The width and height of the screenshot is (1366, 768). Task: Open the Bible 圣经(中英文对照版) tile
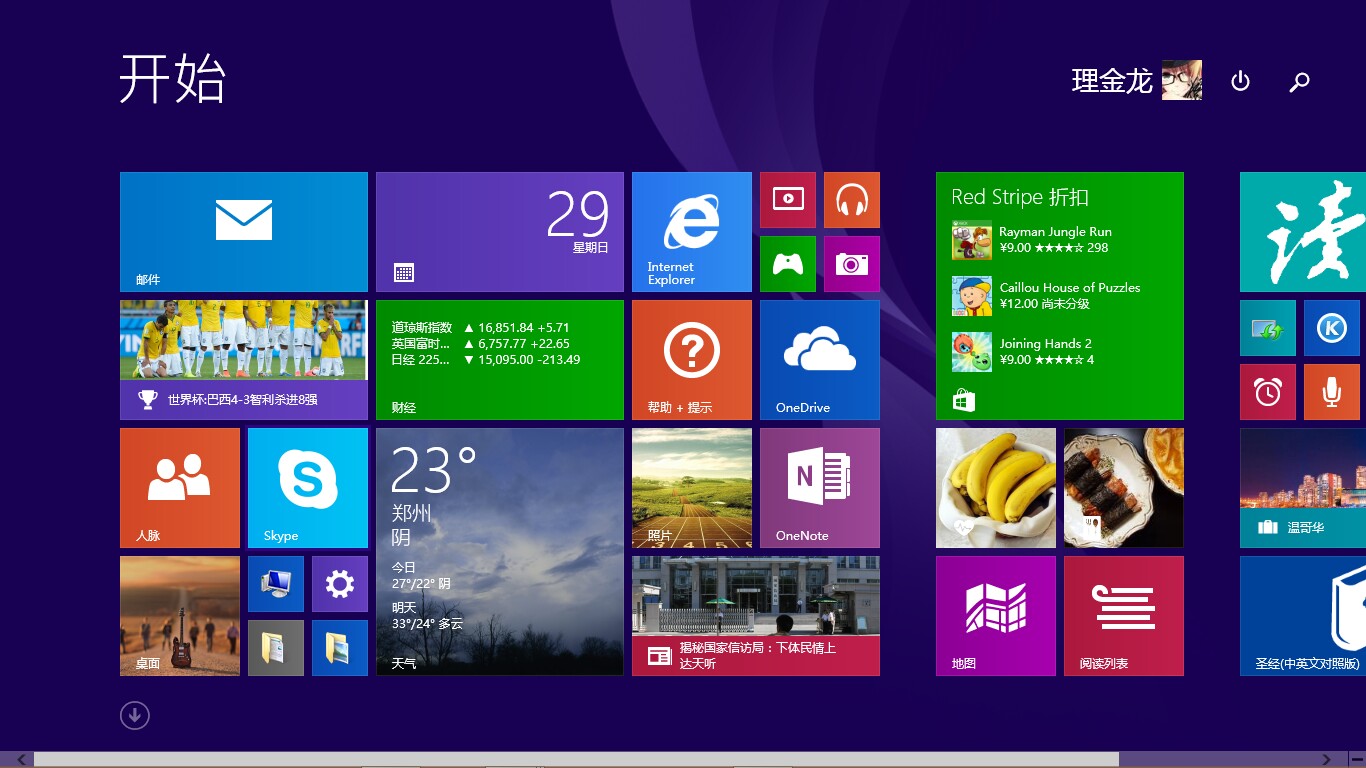click(1303, 616)
